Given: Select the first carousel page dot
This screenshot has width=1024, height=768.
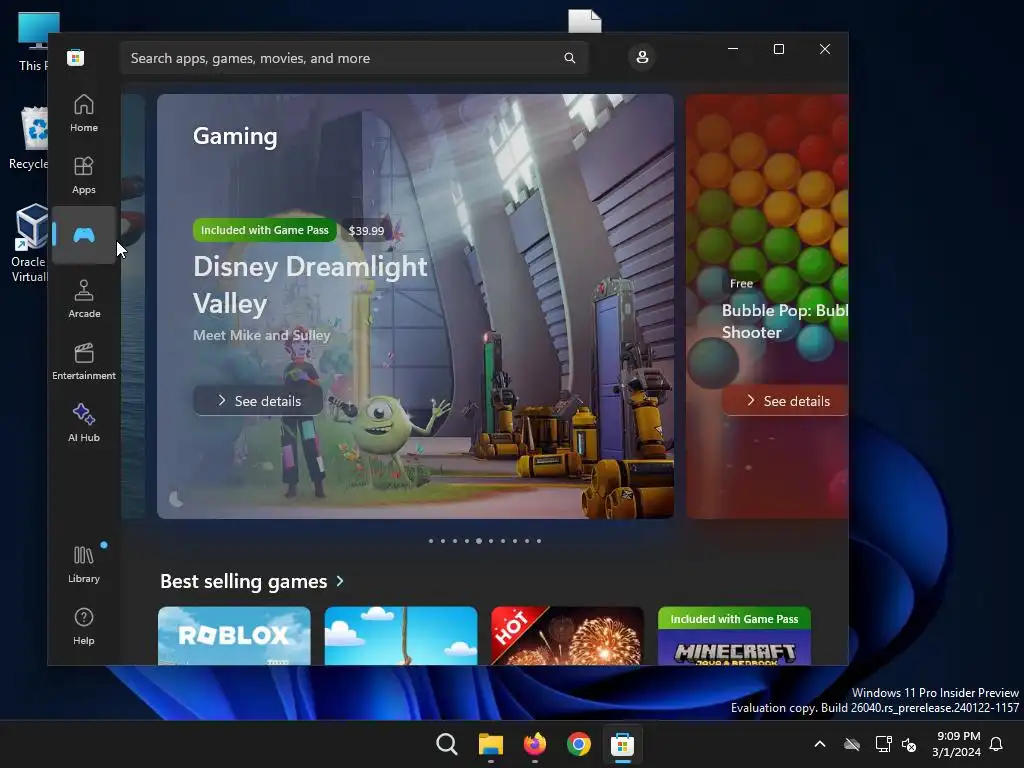Looking at the screenshot, I should click(x=431, y=541).
